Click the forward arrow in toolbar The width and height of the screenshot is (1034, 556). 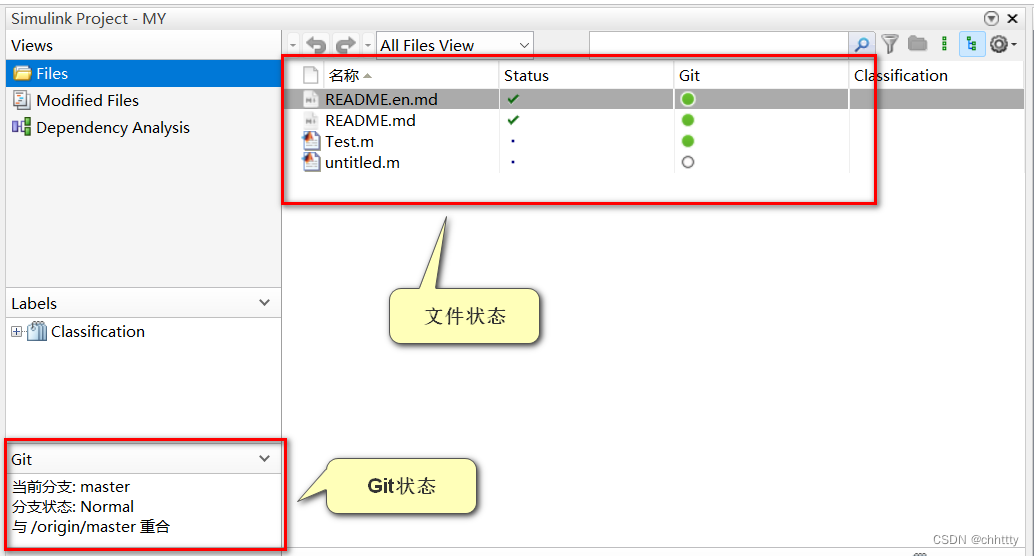pos(346,45)
